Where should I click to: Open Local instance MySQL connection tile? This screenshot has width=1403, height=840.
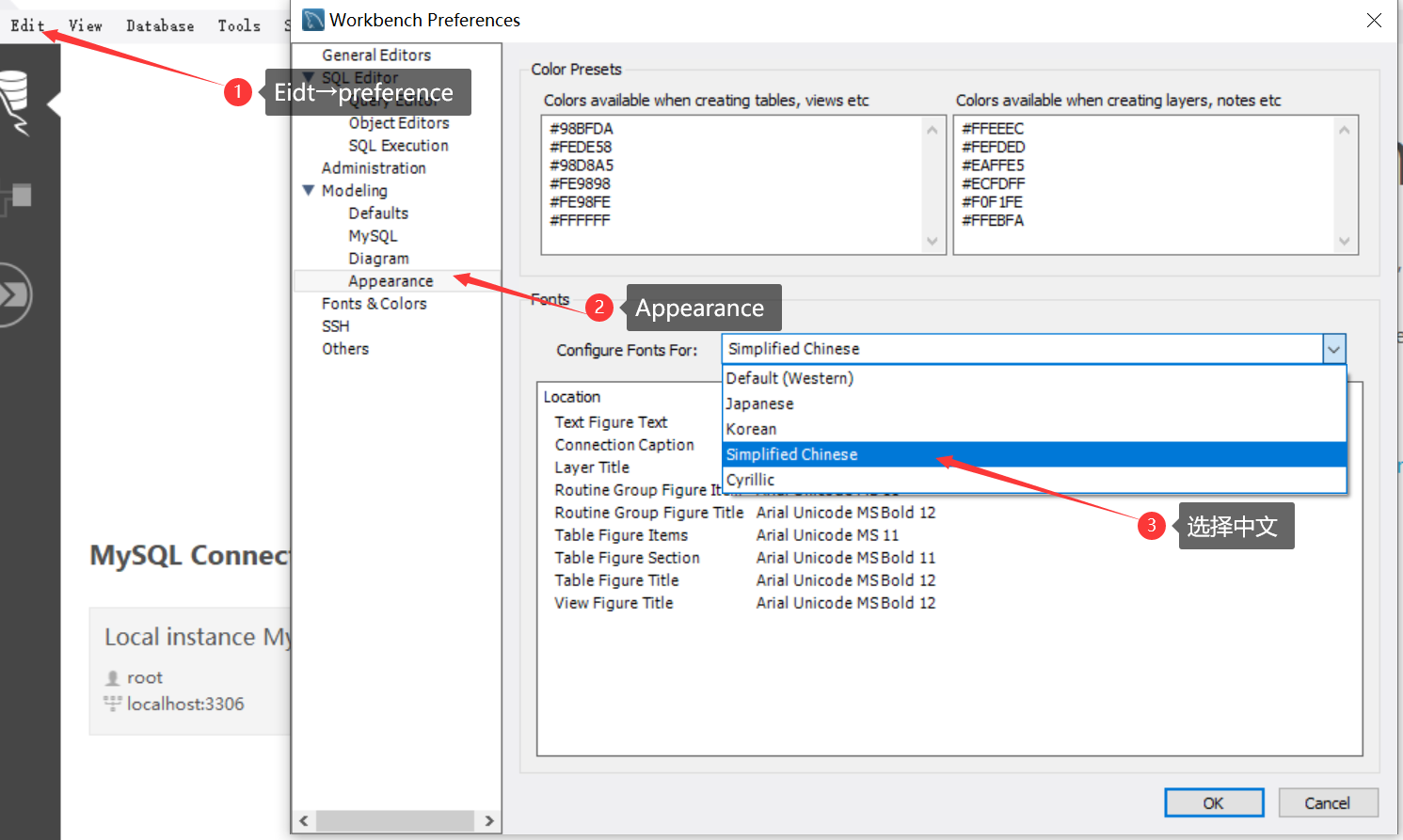tap(190, 671)
